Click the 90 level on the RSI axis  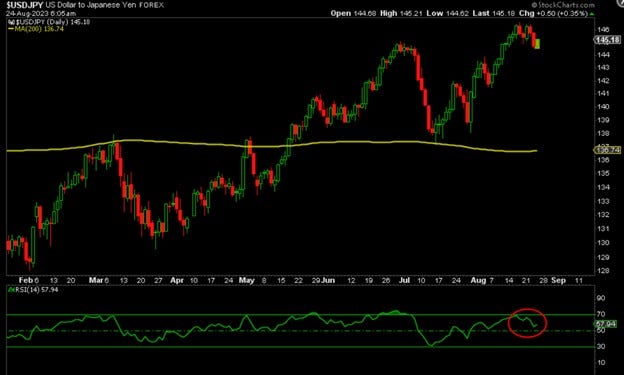(601, 298)
